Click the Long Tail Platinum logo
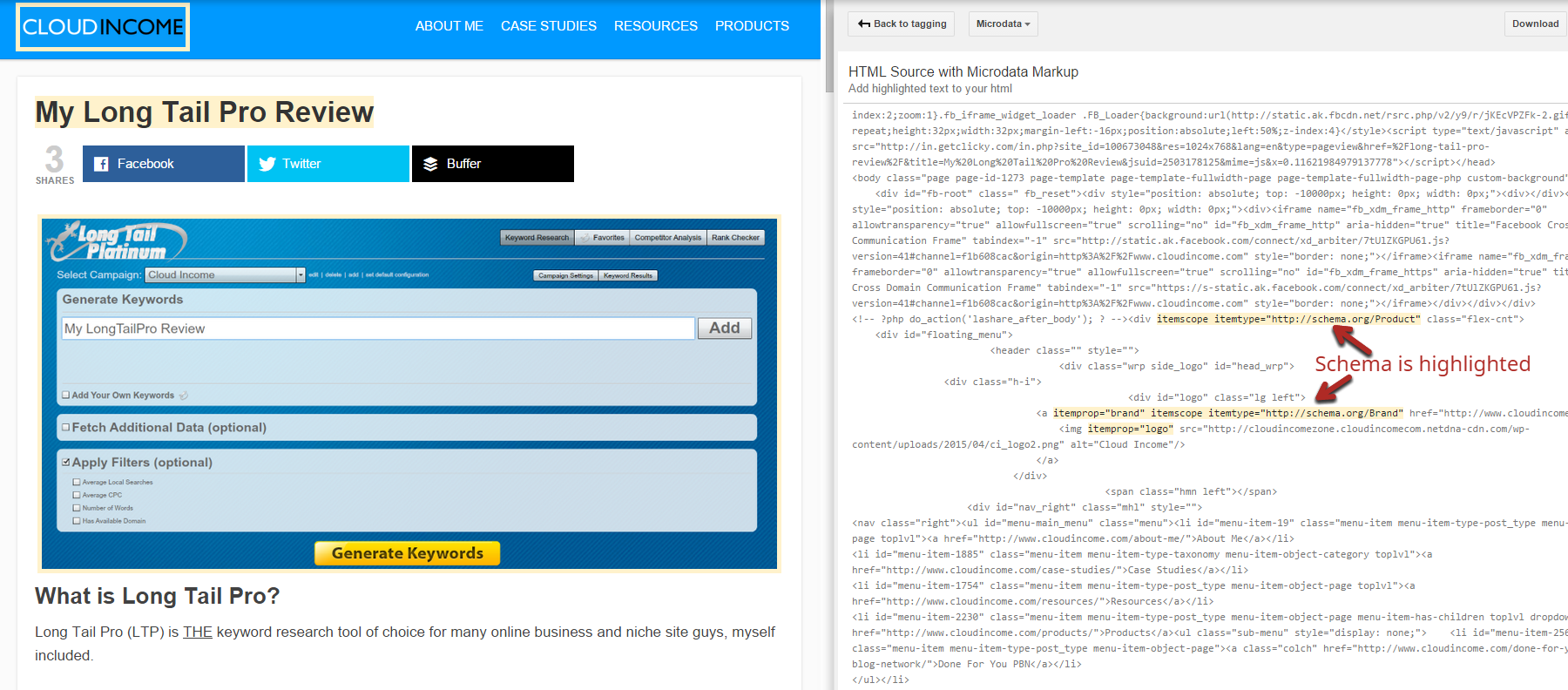1568x690 pixels. click(118, 241)
